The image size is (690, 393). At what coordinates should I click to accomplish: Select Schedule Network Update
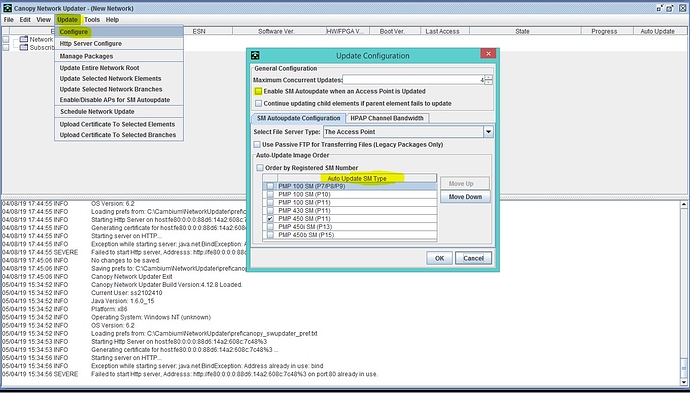119,112
